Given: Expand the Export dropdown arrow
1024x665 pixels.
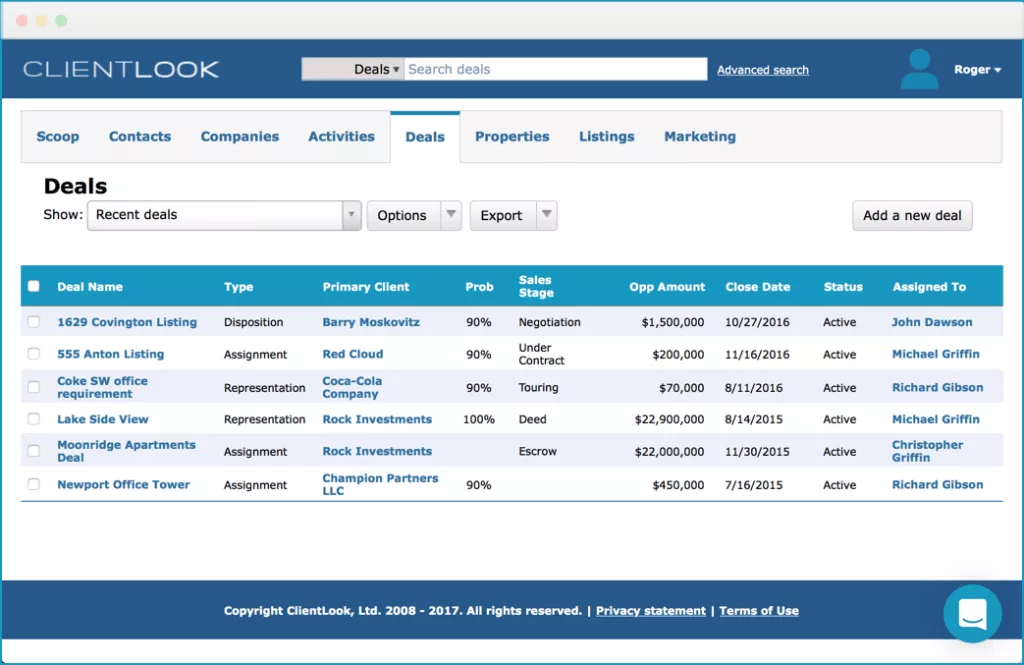Looking at the screenshot, I should [x=546, y=215].
